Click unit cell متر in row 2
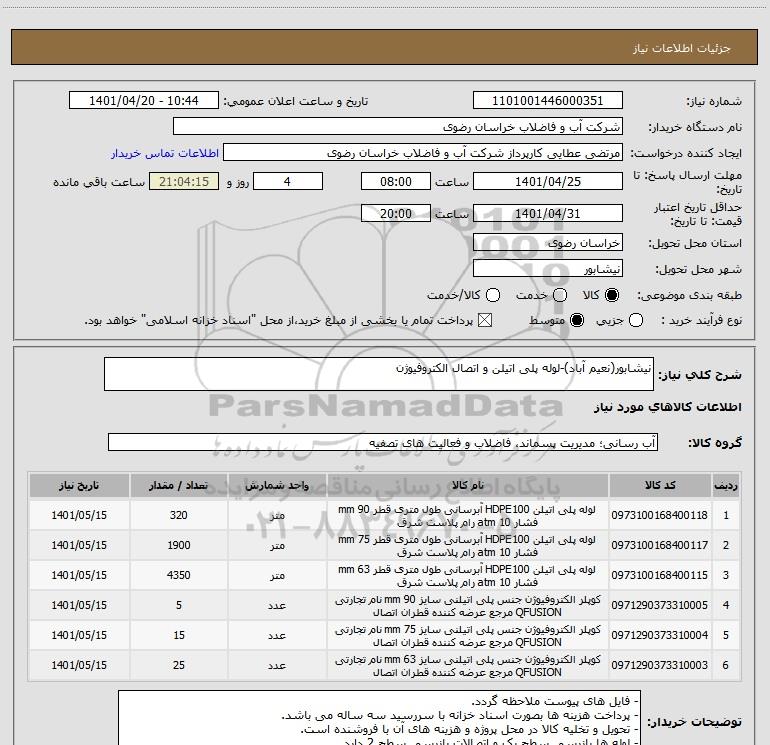 [277, 545]
